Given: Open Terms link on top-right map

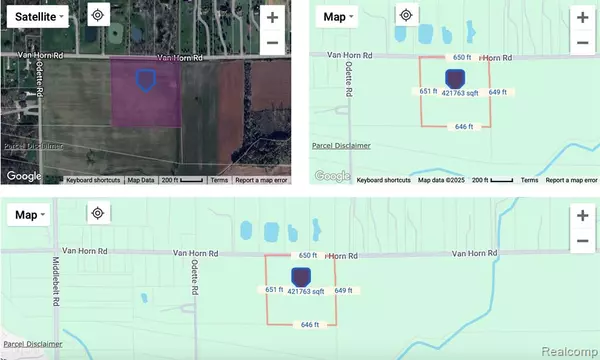Looking at the screenshot, I should click(x=529, y=180).
